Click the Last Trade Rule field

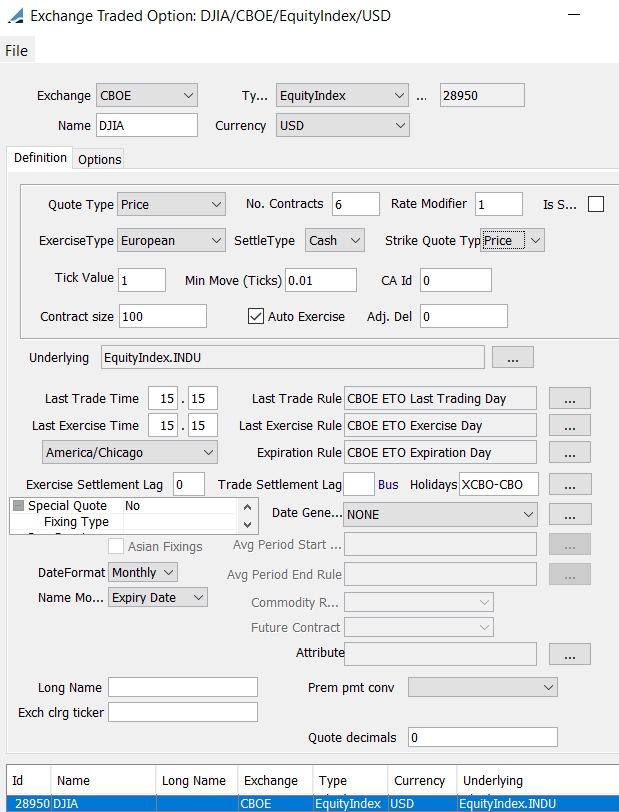[440, 398]
